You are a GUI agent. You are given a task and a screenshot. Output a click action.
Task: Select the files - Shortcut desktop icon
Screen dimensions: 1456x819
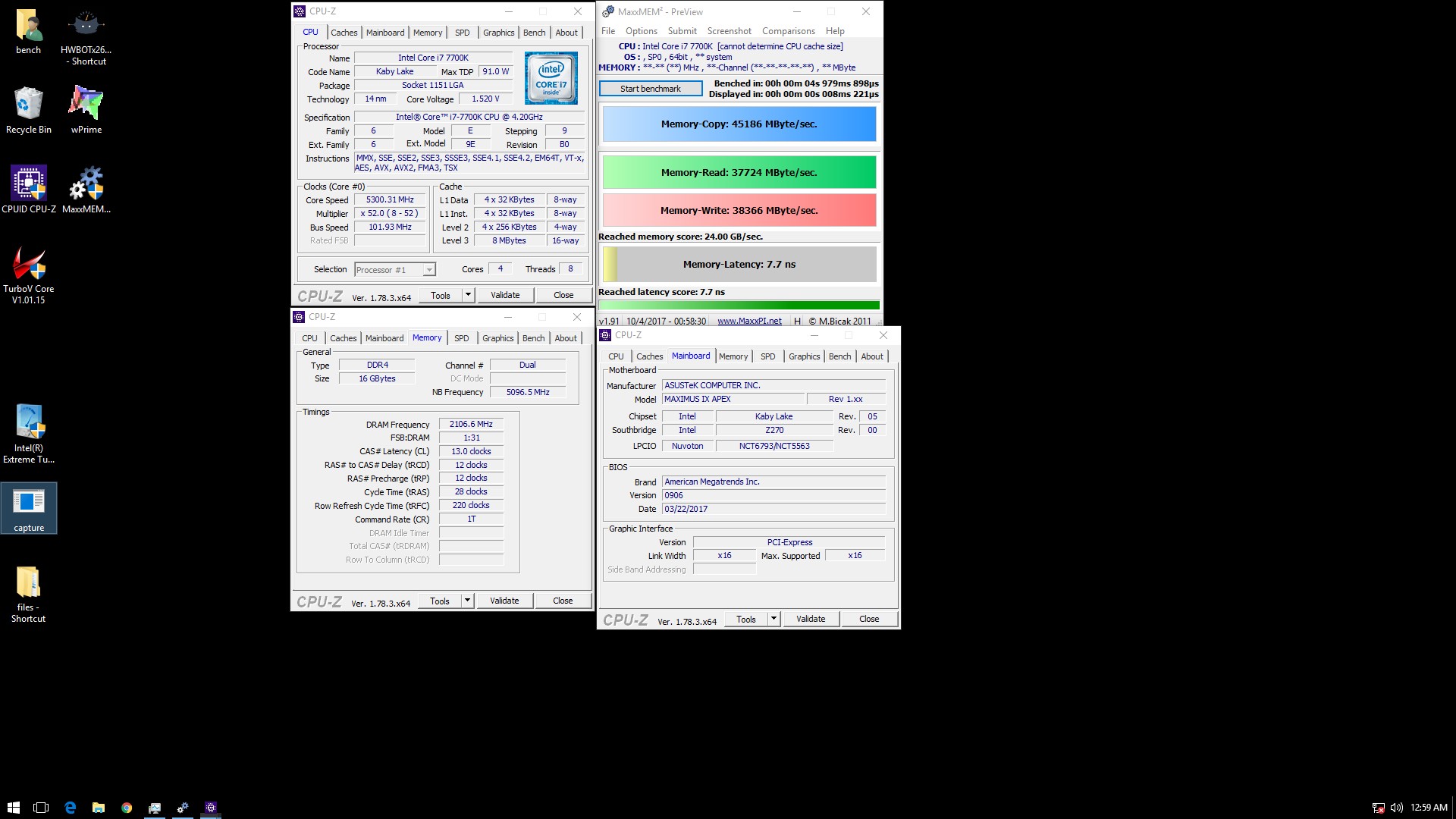29,595
